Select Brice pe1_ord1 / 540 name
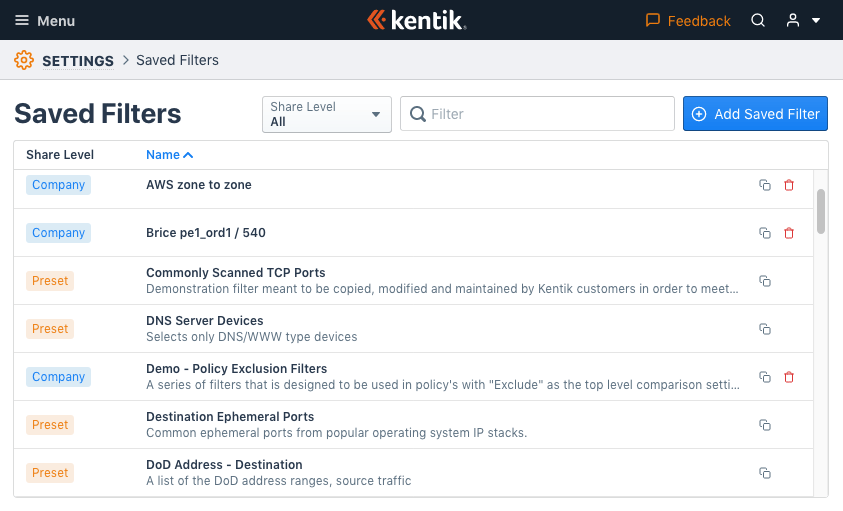The image size is (843, 511). (x=206, y=232)
